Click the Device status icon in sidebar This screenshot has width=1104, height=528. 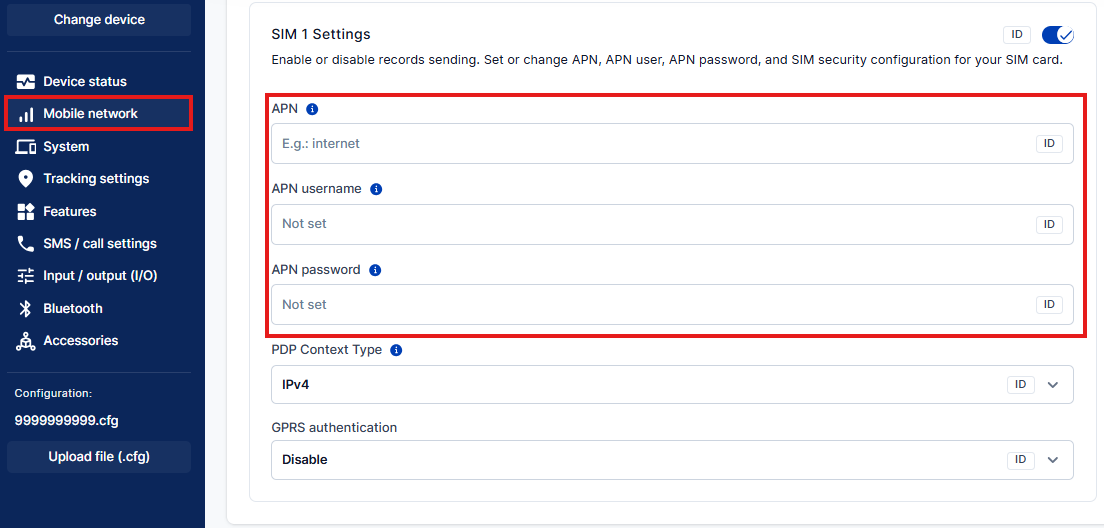[26, 82]
